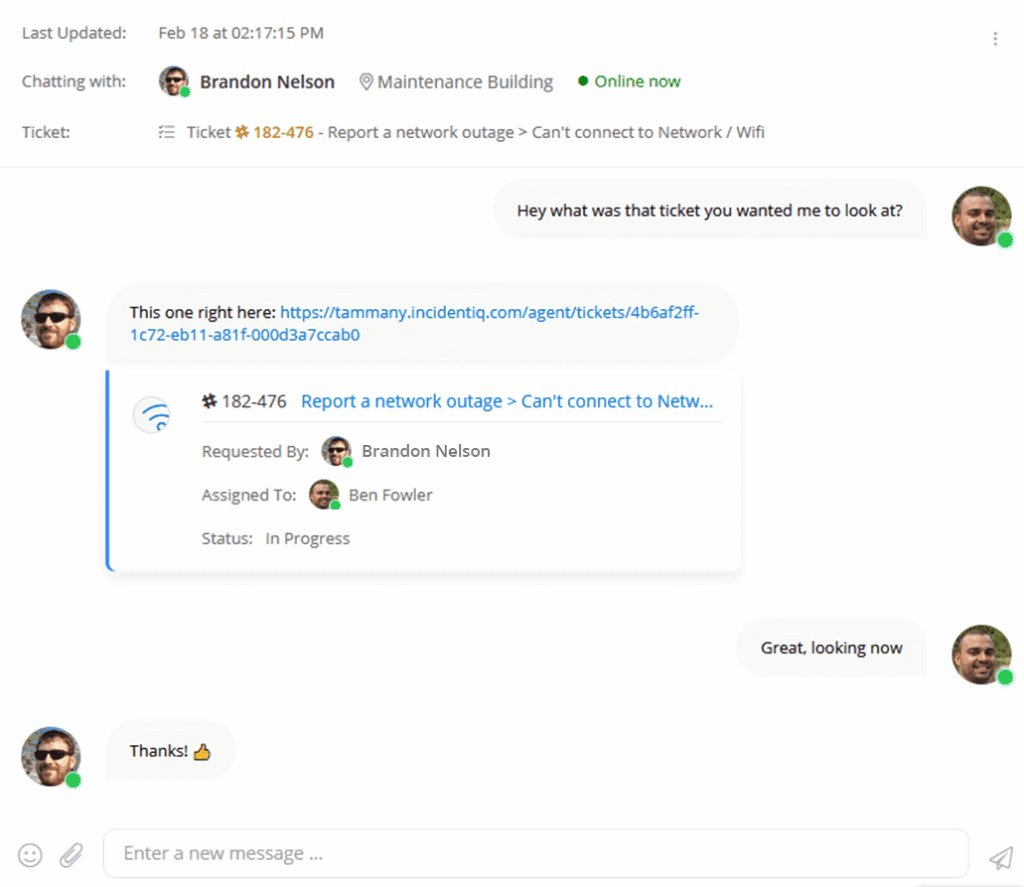The image size is (1024, 887).
Task: Click the wifi icon on the ticket preview card
Action: (x=150, y=414)
